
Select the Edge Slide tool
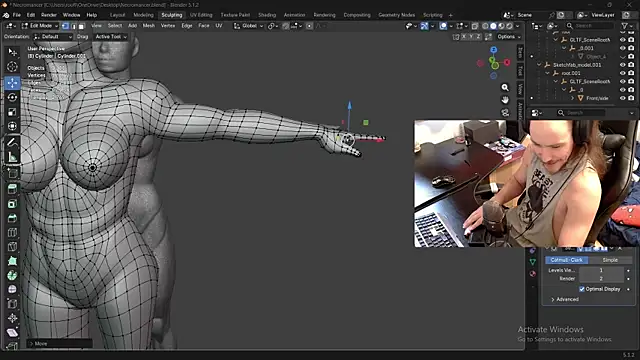click(12, 304)
